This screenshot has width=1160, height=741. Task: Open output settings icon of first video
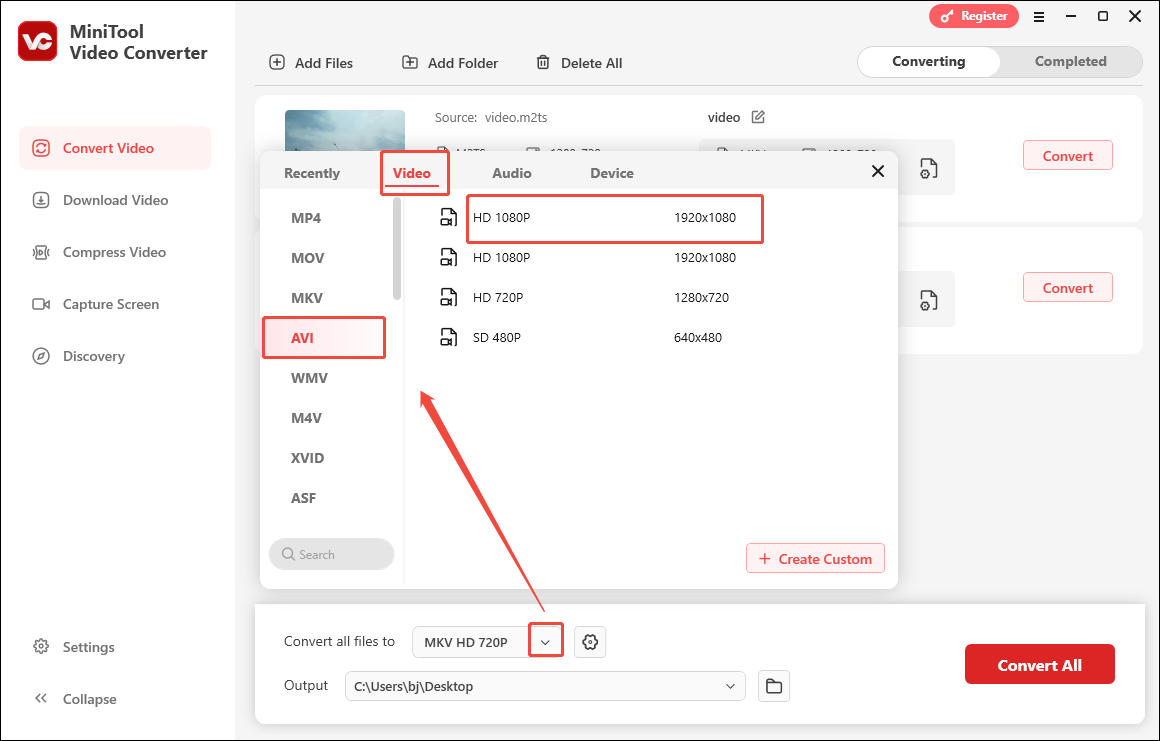(928, 169)
